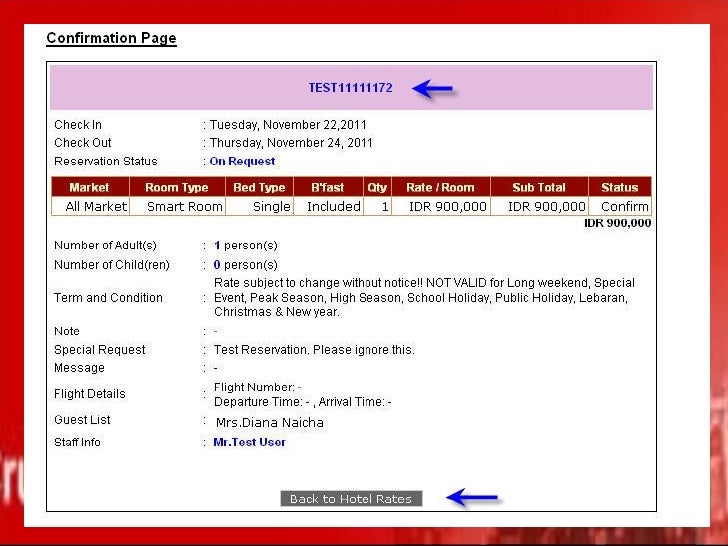The image size is (728, 546).
Task: Select the Status column header
Action: pyautogui.click(x=620, y=187)
